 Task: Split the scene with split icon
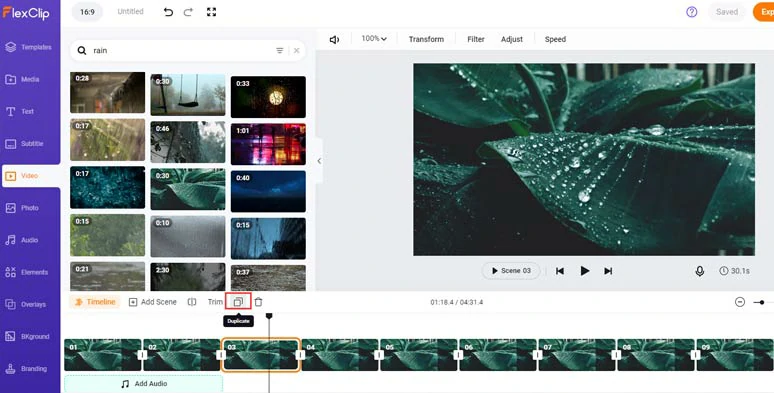(x=192, y=302)
